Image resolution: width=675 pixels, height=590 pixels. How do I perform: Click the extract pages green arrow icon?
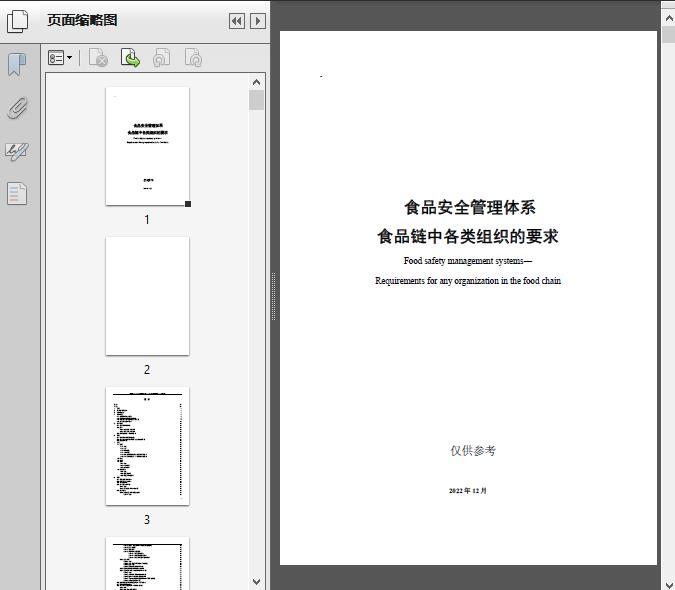click(130, 58)
